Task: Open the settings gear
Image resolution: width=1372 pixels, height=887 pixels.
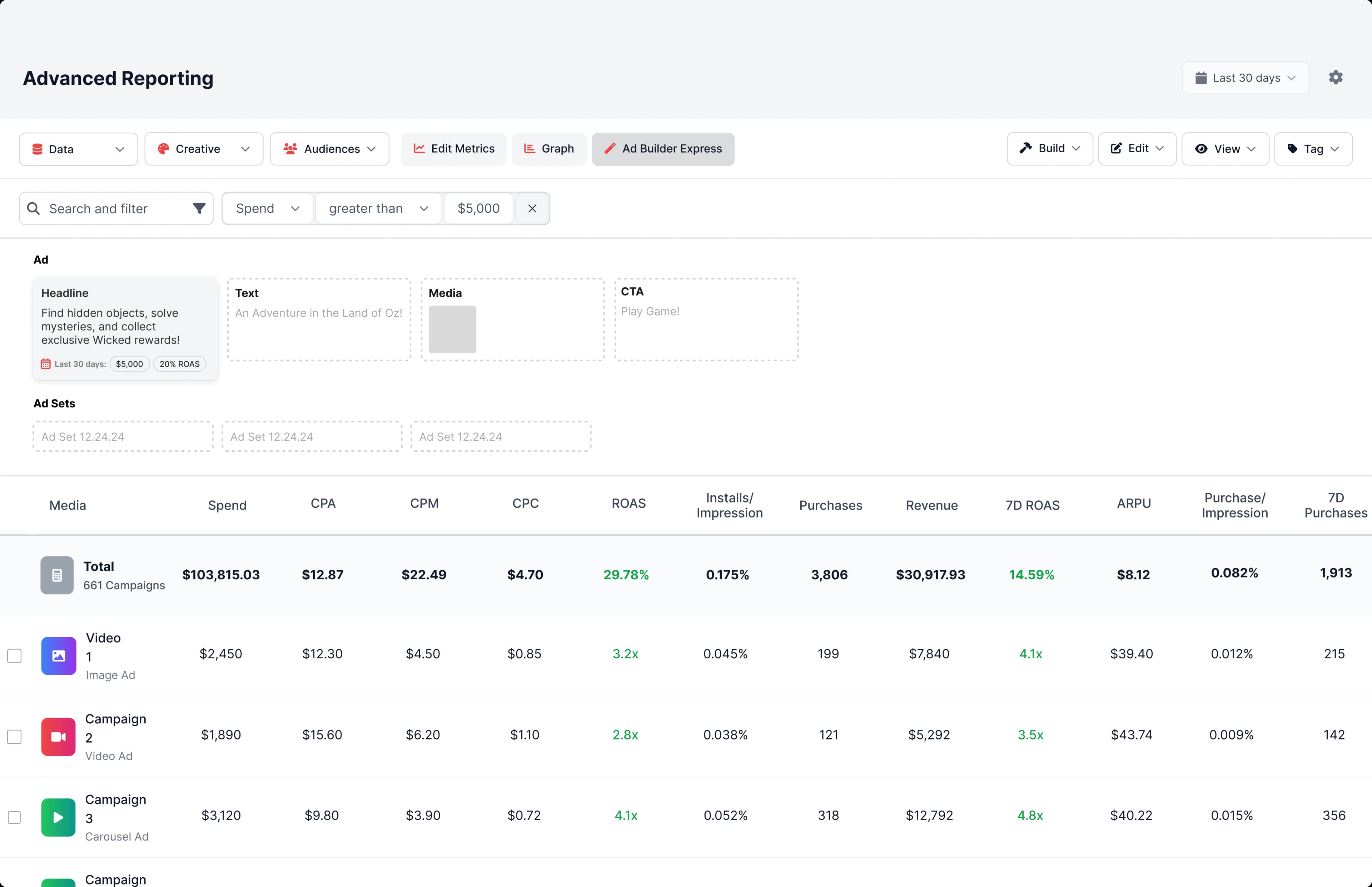Action: (x=1335, y=77)
